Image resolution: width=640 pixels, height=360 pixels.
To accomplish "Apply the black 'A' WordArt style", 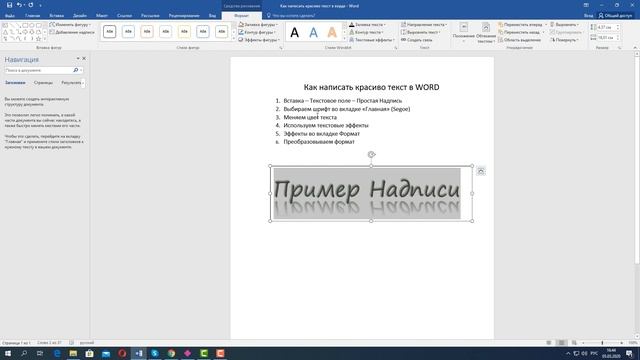I will coord(294,32).
